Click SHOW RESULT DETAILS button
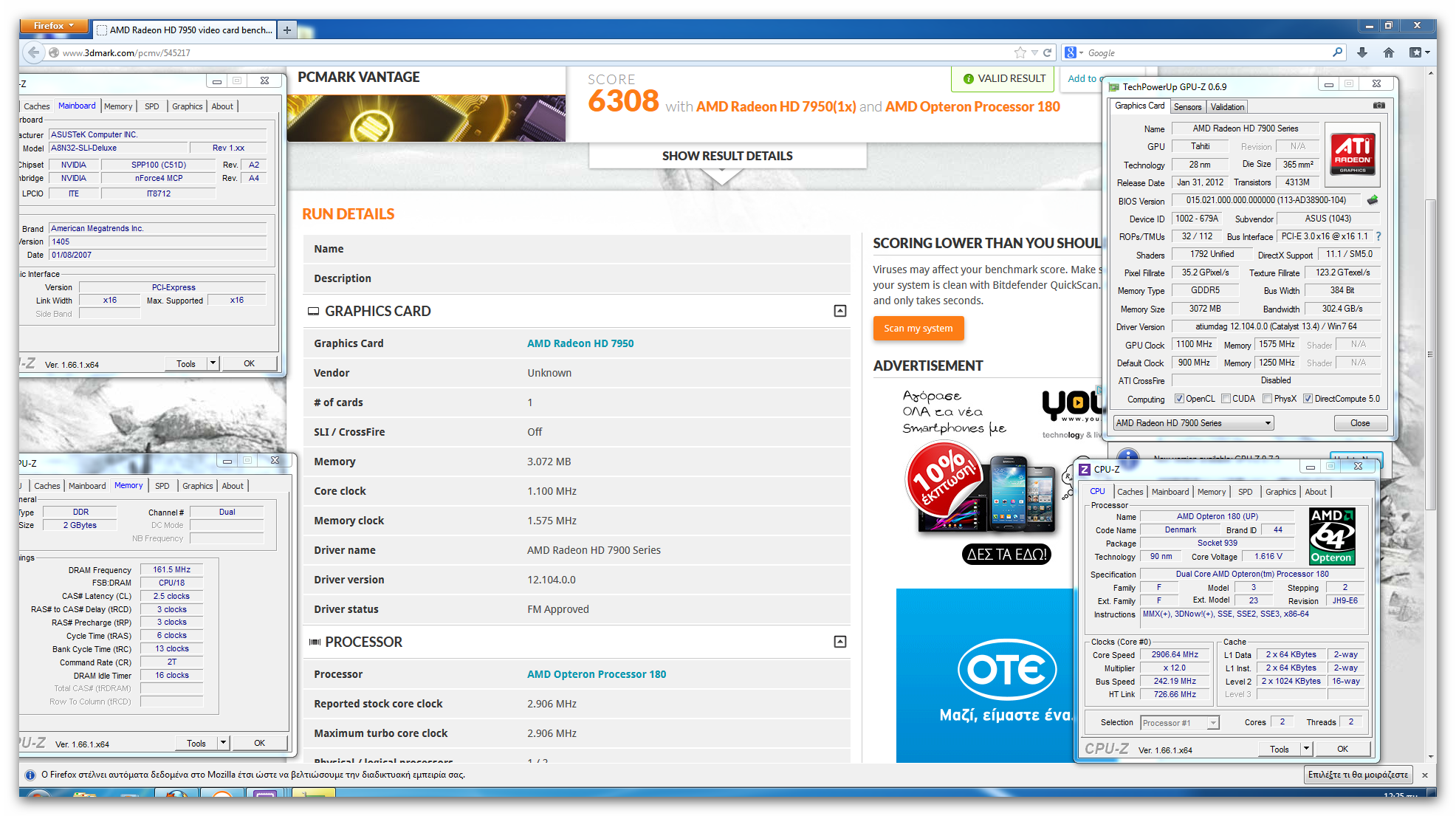 [x=727, y=156]
